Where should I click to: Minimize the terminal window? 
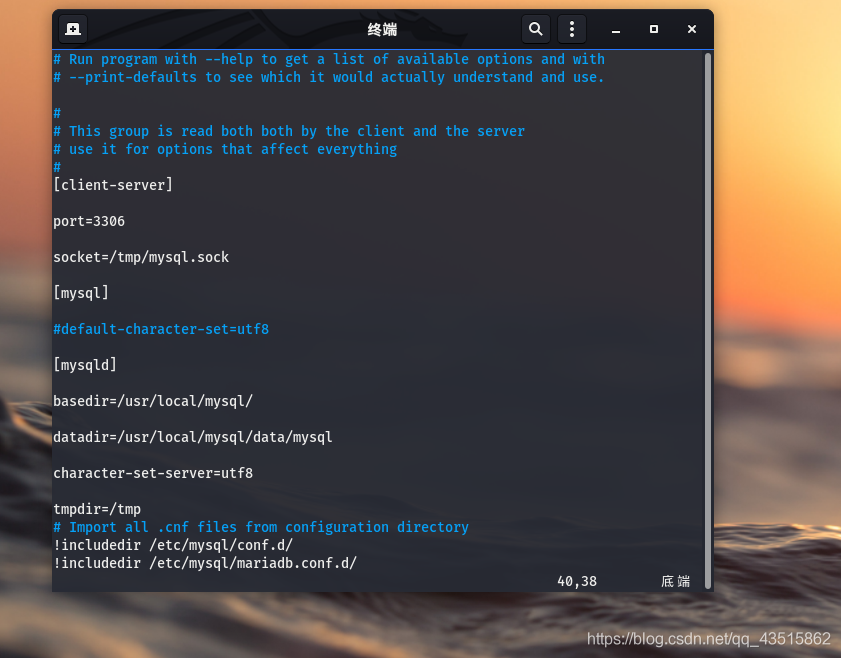pos(616,30)
